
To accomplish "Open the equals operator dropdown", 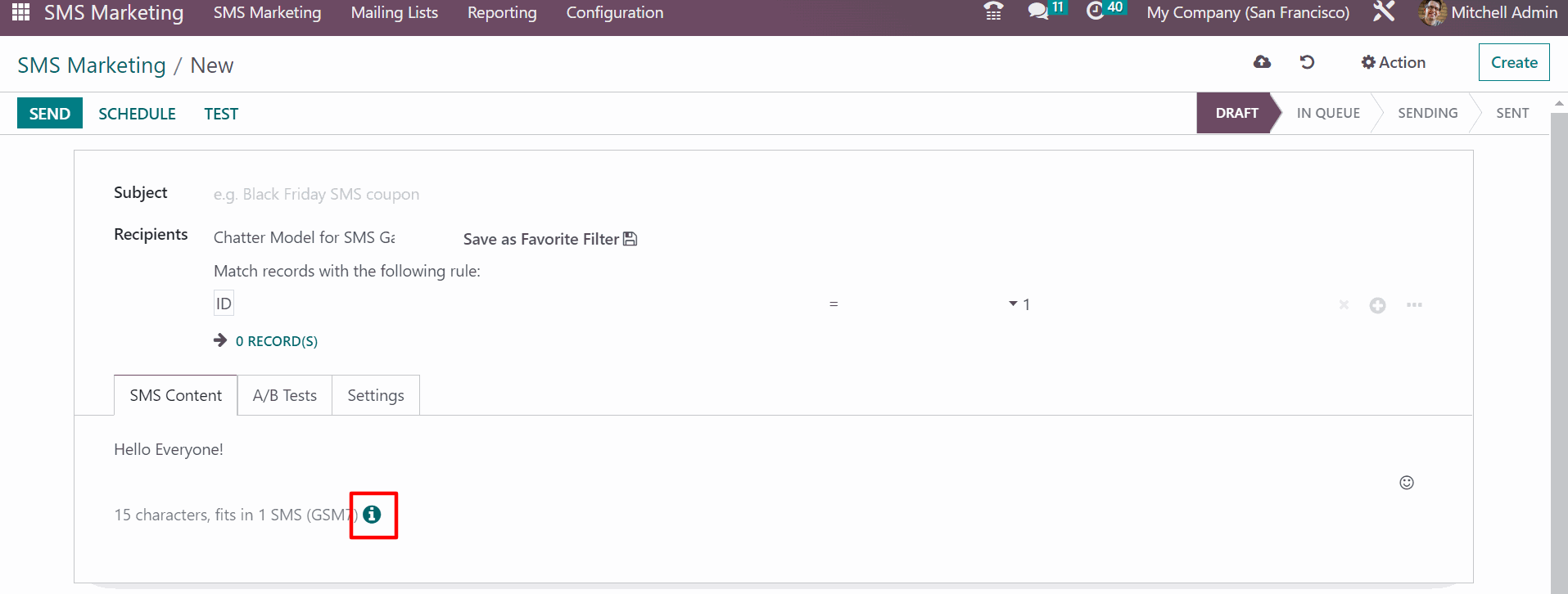I will [925, 304].
